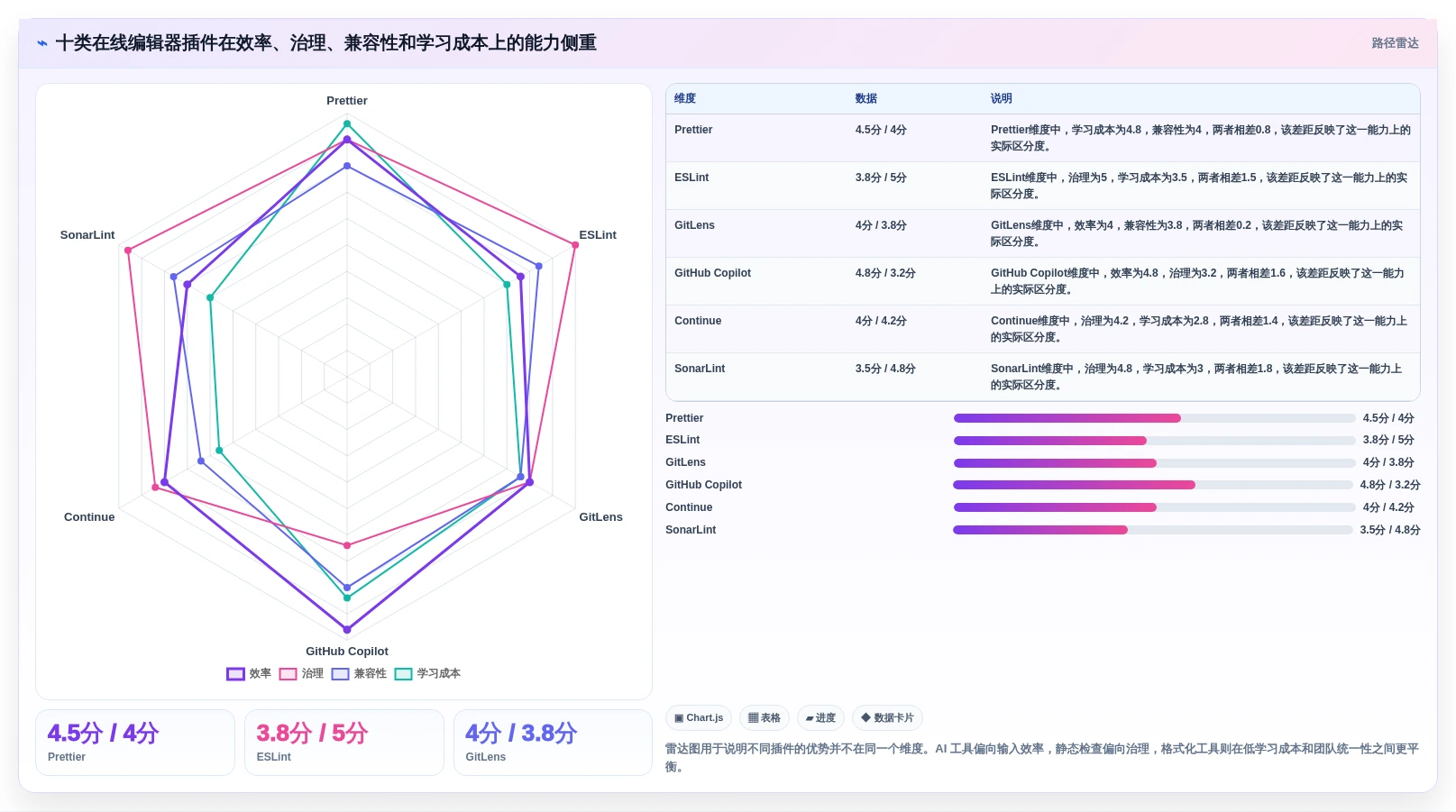
Task: Click the dashboard title heading
Action: [326, 43]
